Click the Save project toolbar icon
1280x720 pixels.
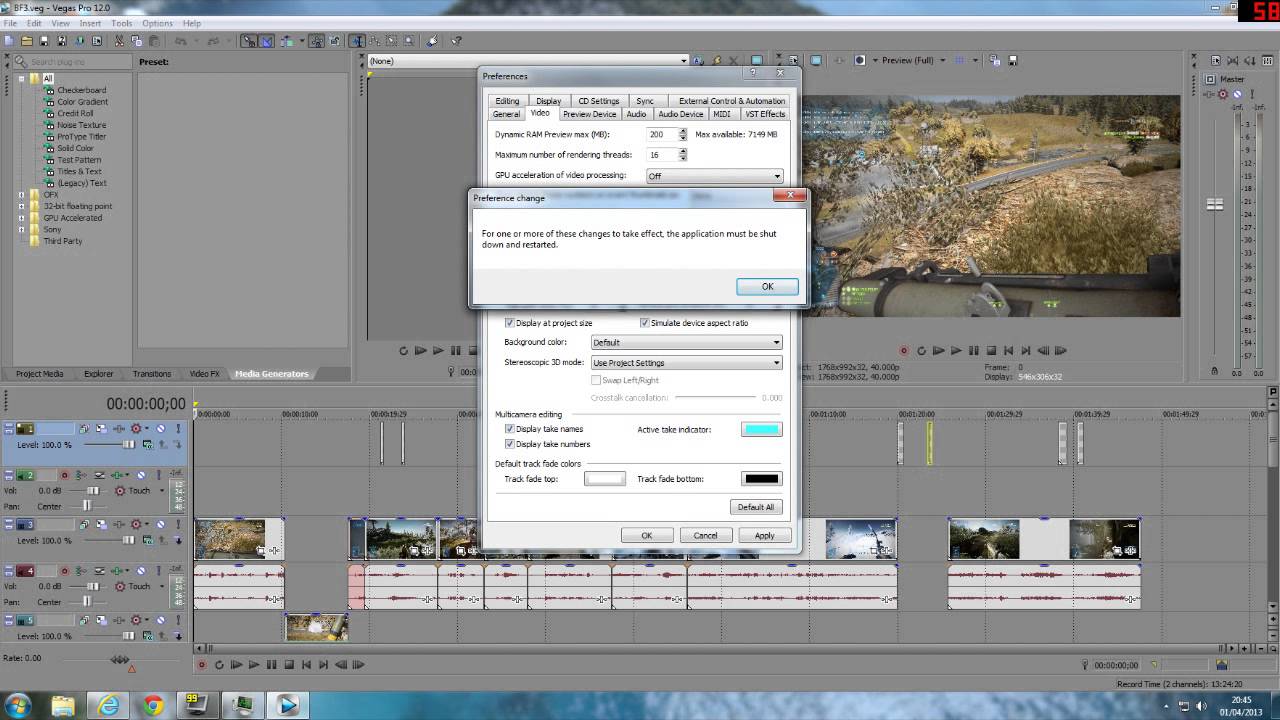click(x=44, y=41)
